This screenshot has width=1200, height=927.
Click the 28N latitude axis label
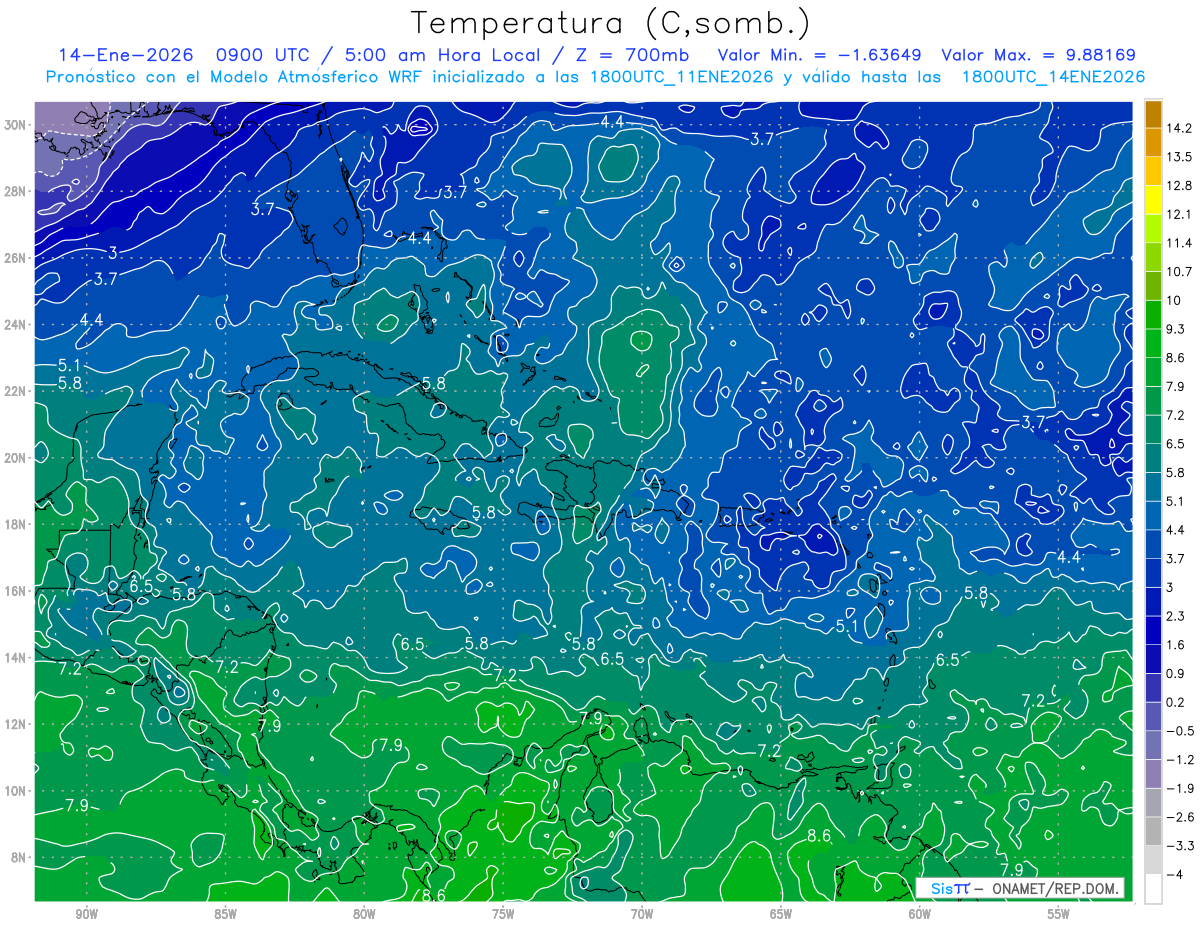point(16,191)
